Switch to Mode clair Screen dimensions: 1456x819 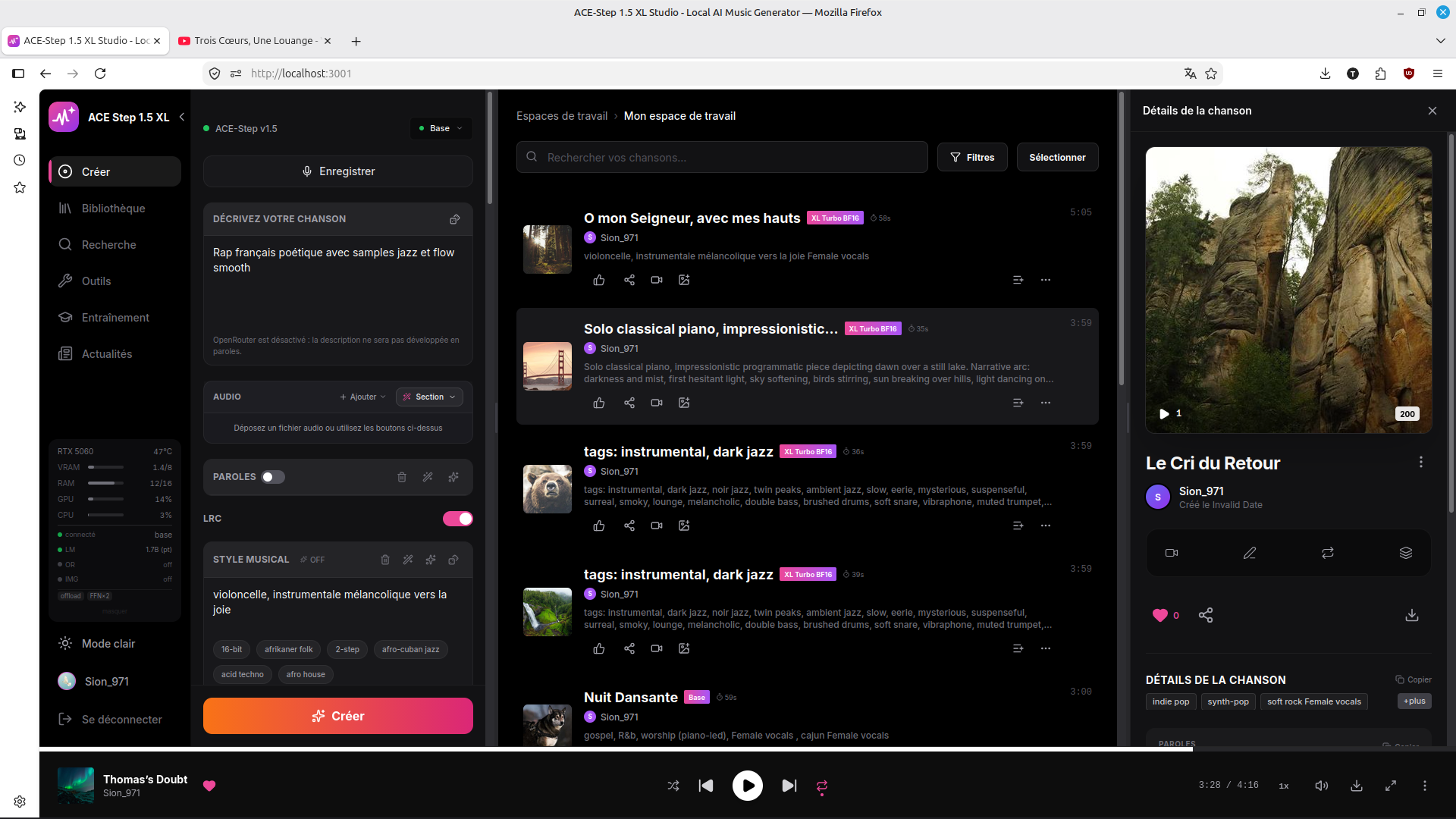108,644
